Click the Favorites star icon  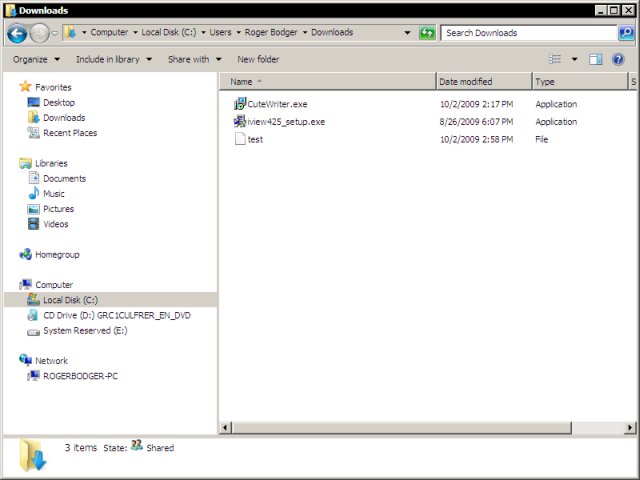tap(25, 86)
